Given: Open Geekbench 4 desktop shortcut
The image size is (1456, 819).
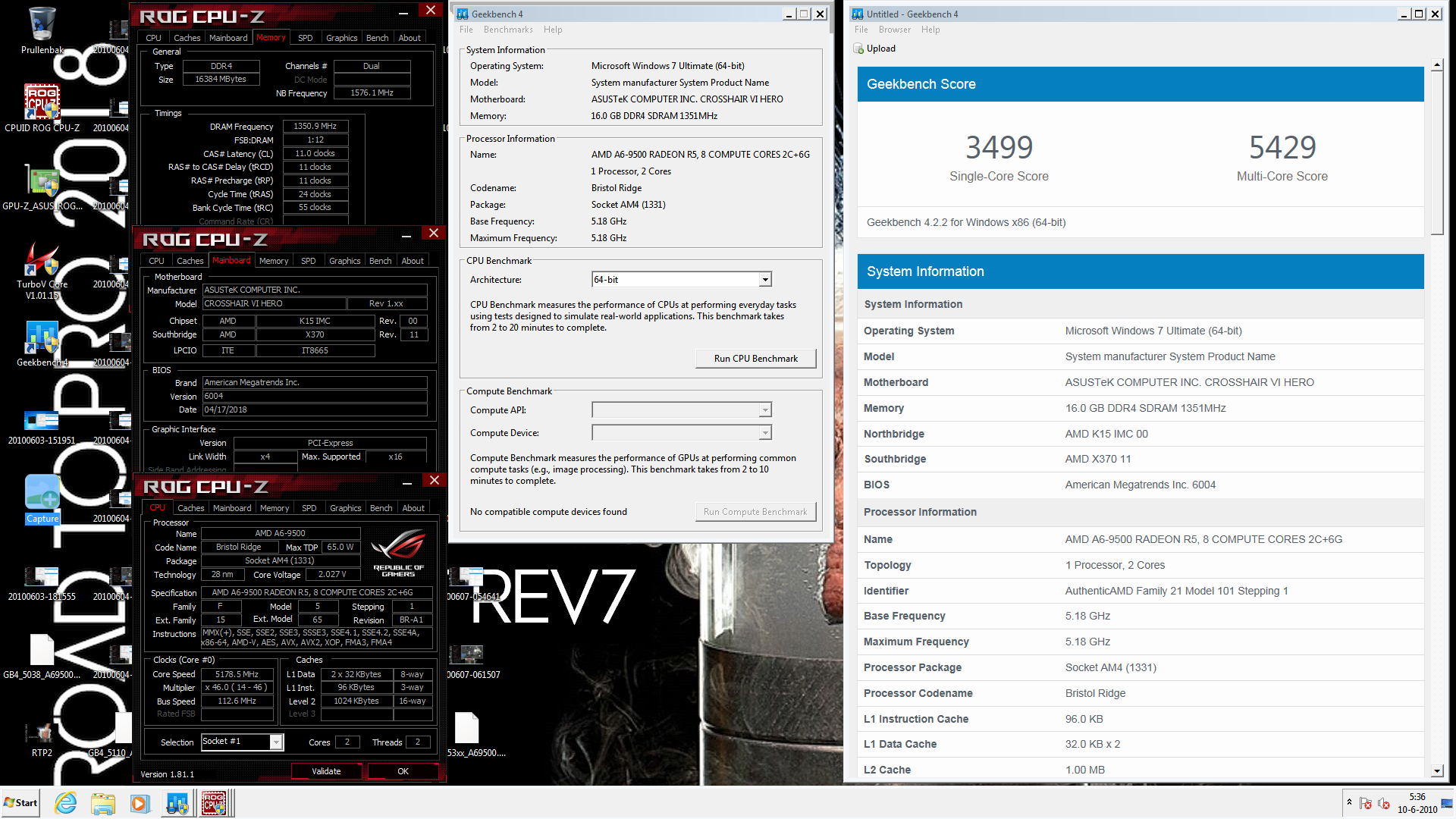Looking at the screenshot, I should click(x=42, y=344).
